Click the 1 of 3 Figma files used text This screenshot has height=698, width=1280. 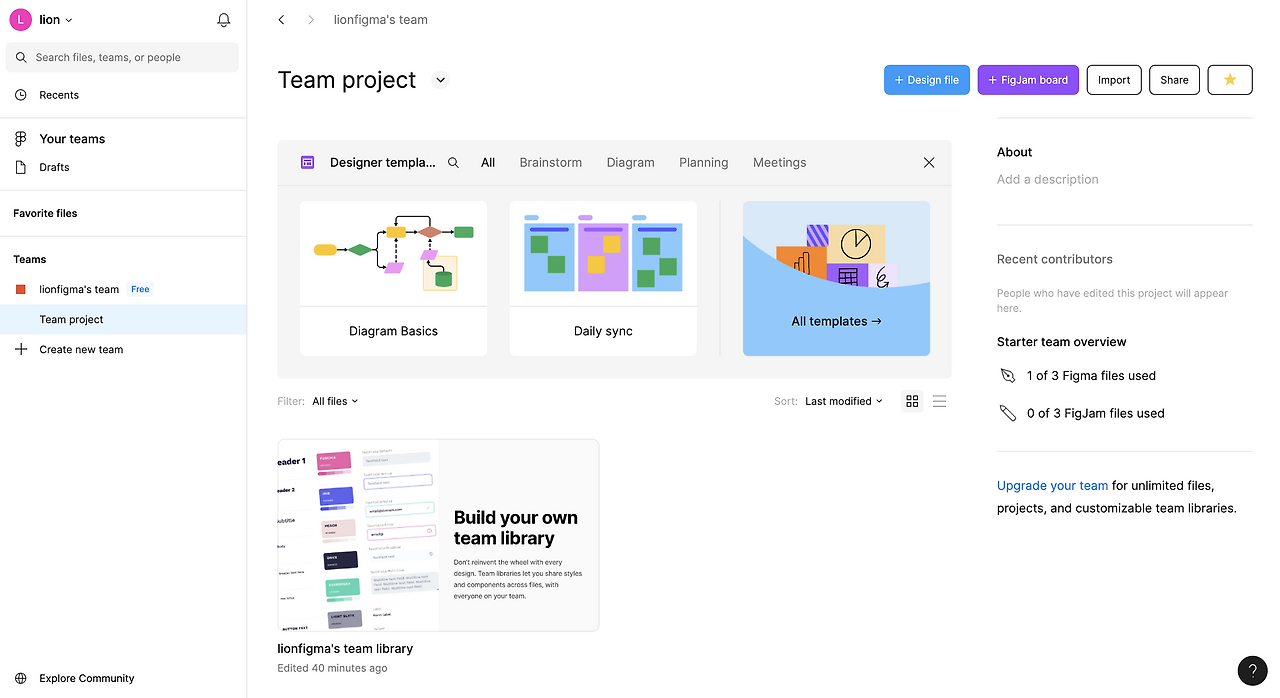(1091, 376)
